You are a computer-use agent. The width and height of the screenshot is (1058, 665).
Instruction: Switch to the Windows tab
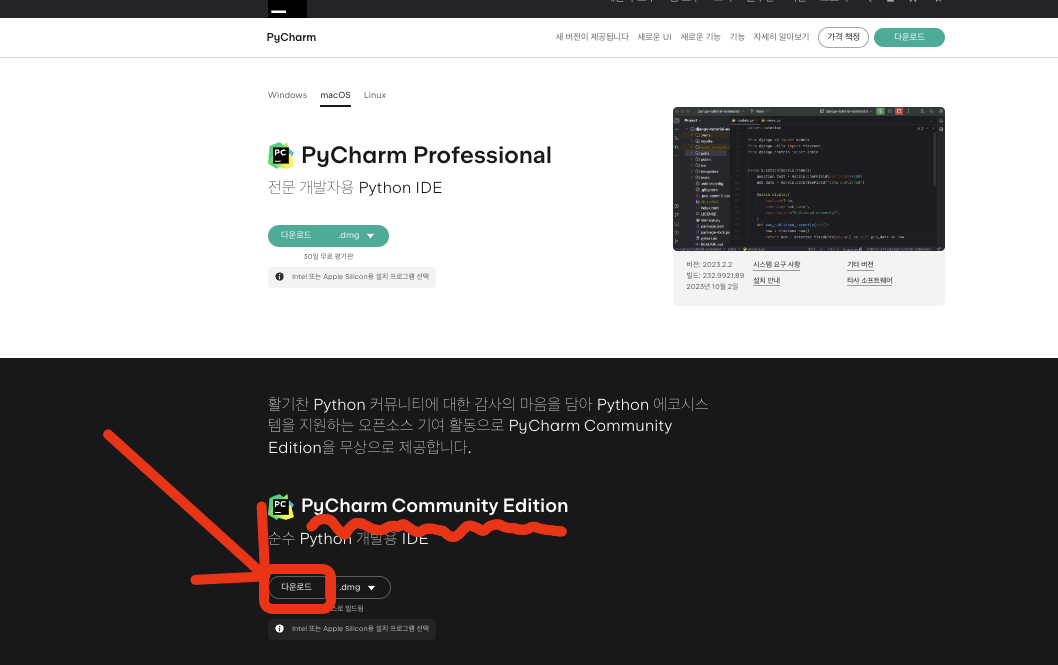click(287, 95)
